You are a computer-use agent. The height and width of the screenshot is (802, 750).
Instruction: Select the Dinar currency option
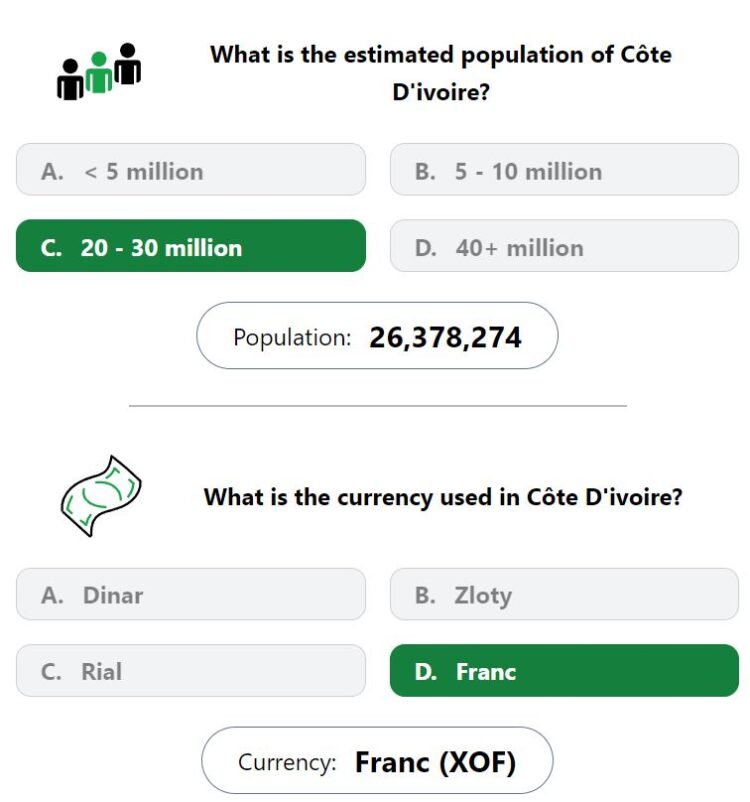pyautogui.click(x=191, y=594)
